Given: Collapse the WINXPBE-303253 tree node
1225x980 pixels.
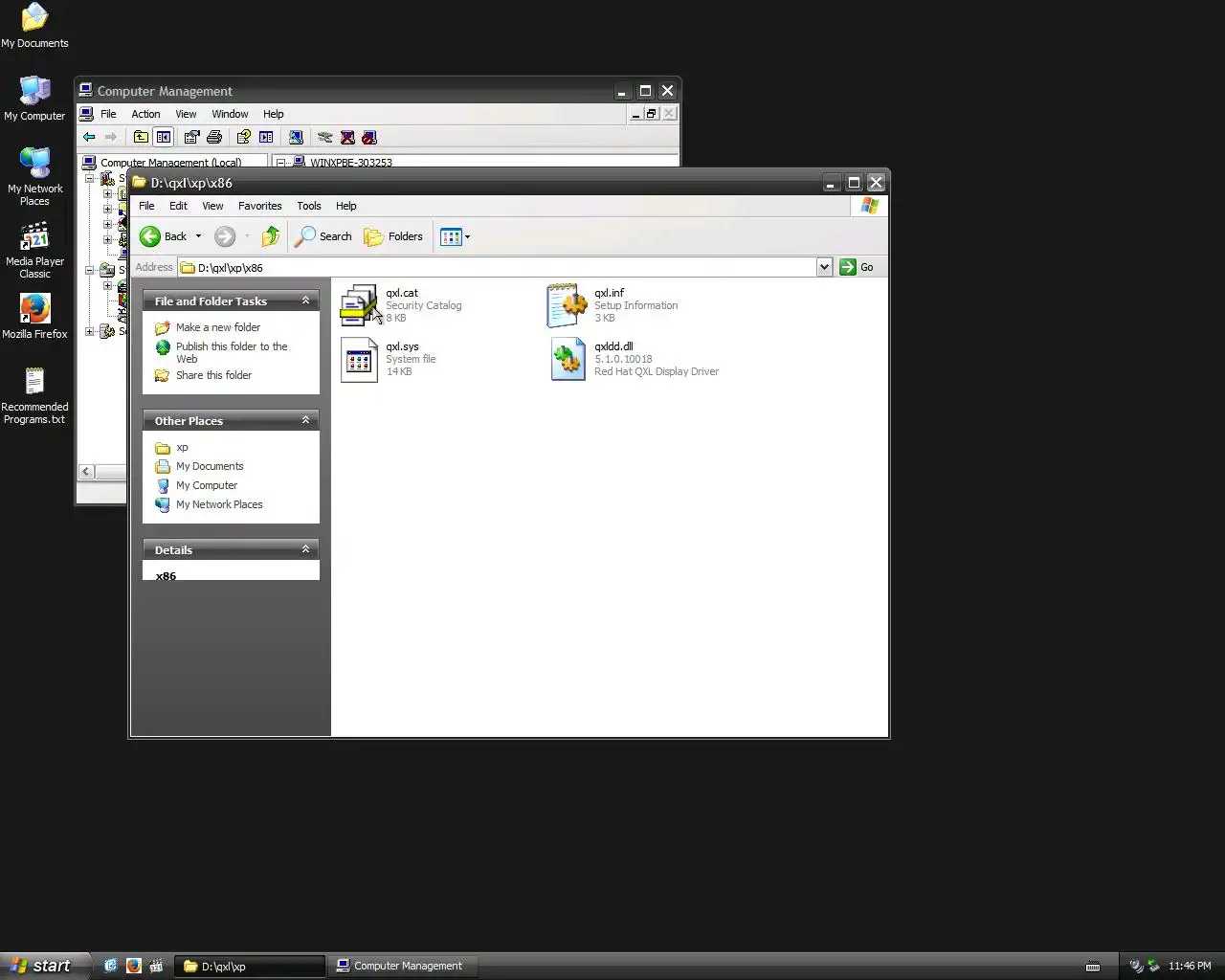Looking at the screenshot, I should [281, 163].
